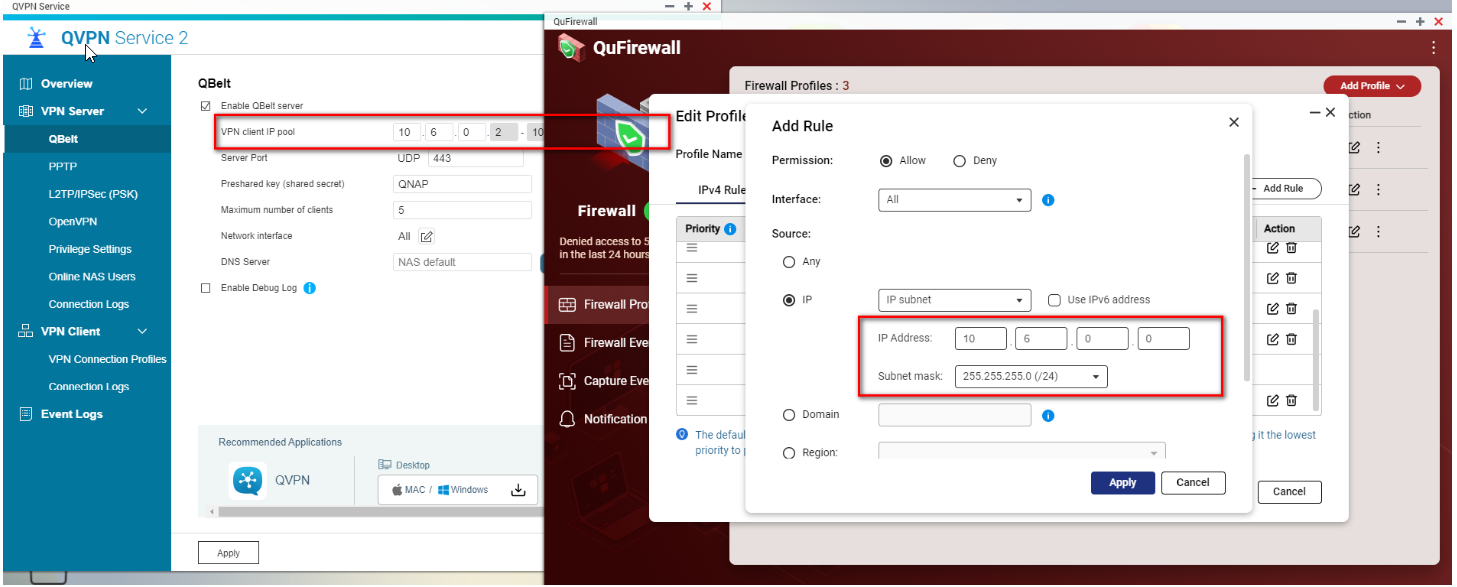Click the blue Apply button in Add Rule

tap(1122, 482)
